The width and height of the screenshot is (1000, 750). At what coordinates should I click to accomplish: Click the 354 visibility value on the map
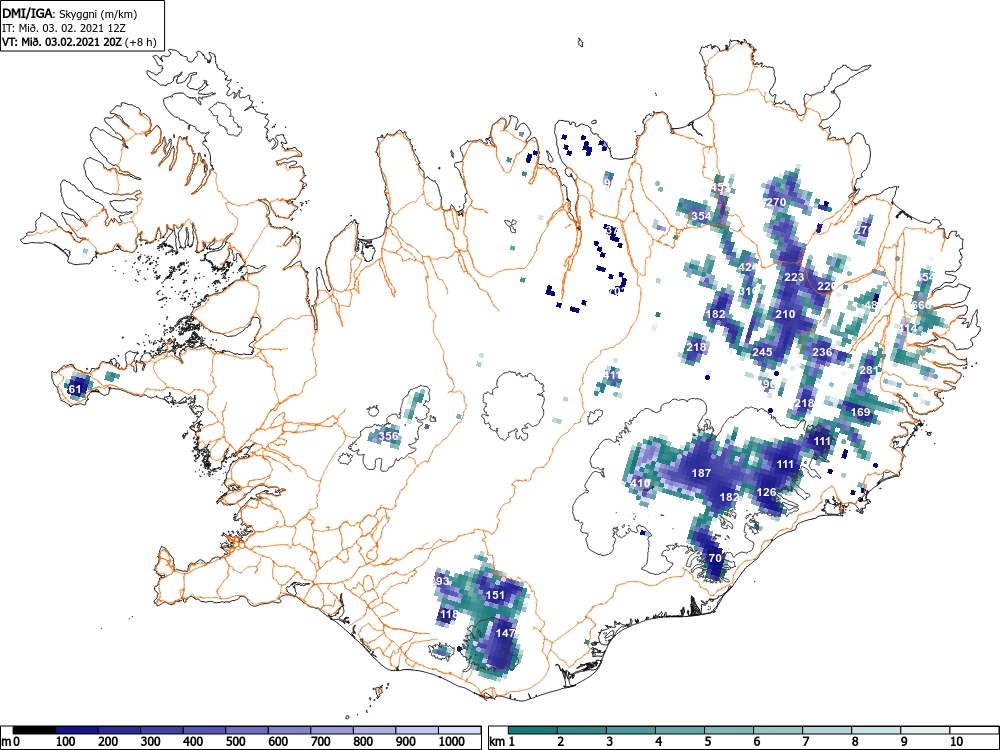701,216
